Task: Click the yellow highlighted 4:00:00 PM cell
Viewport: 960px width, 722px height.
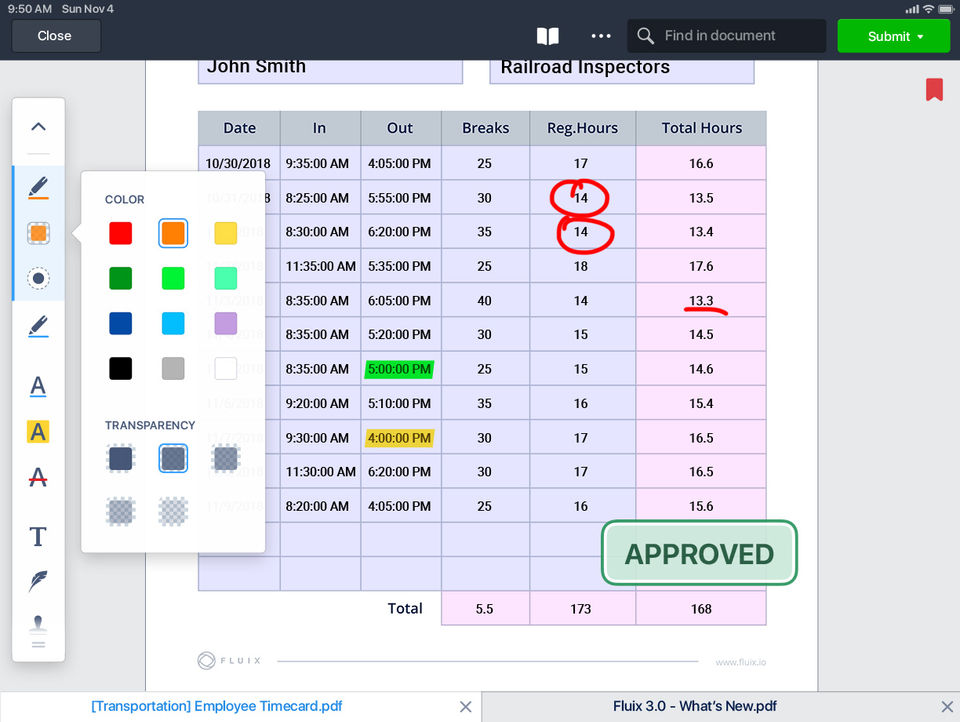Action: click(399, 438)
